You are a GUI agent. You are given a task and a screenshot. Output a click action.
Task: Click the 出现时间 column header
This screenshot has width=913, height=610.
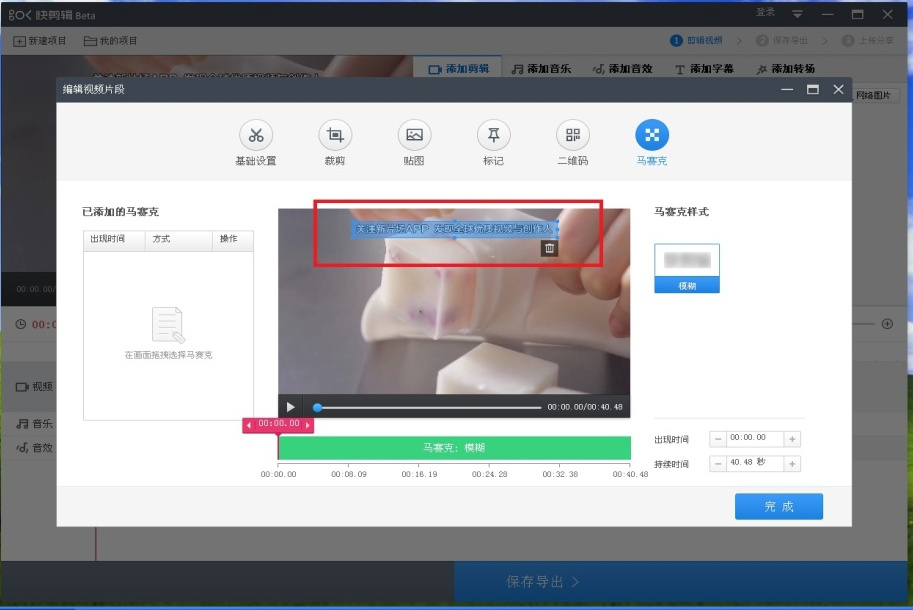(114, 239)
